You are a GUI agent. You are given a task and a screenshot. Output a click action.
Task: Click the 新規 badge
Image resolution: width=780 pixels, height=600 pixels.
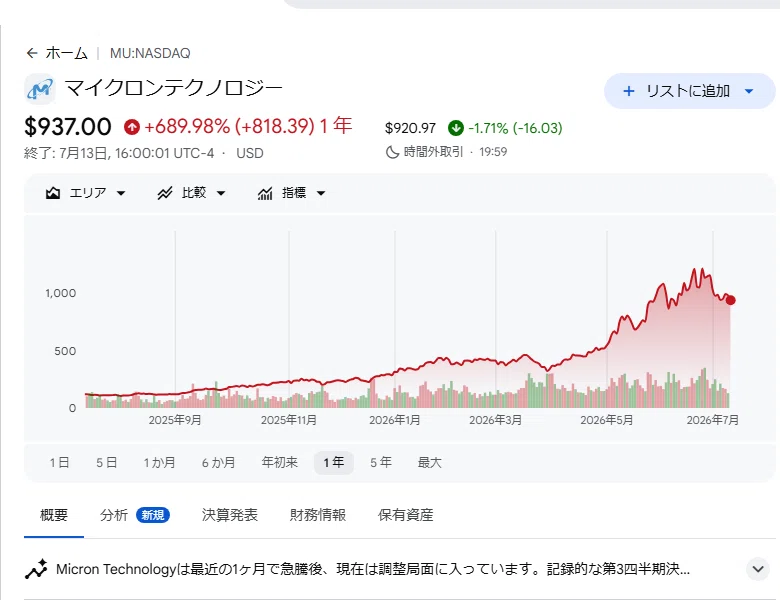[153, 515]
